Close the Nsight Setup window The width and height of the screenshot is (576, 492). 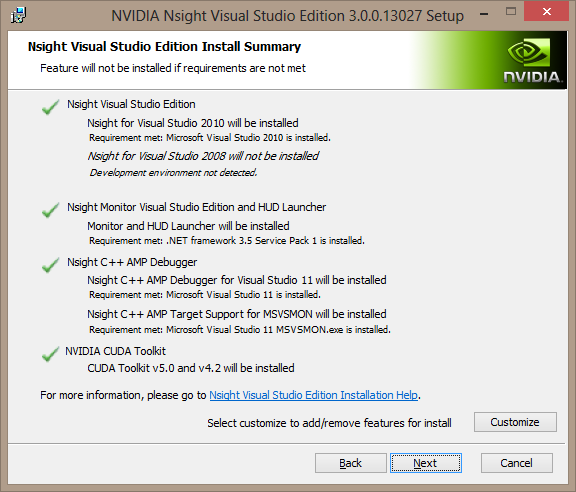point(547,11)
